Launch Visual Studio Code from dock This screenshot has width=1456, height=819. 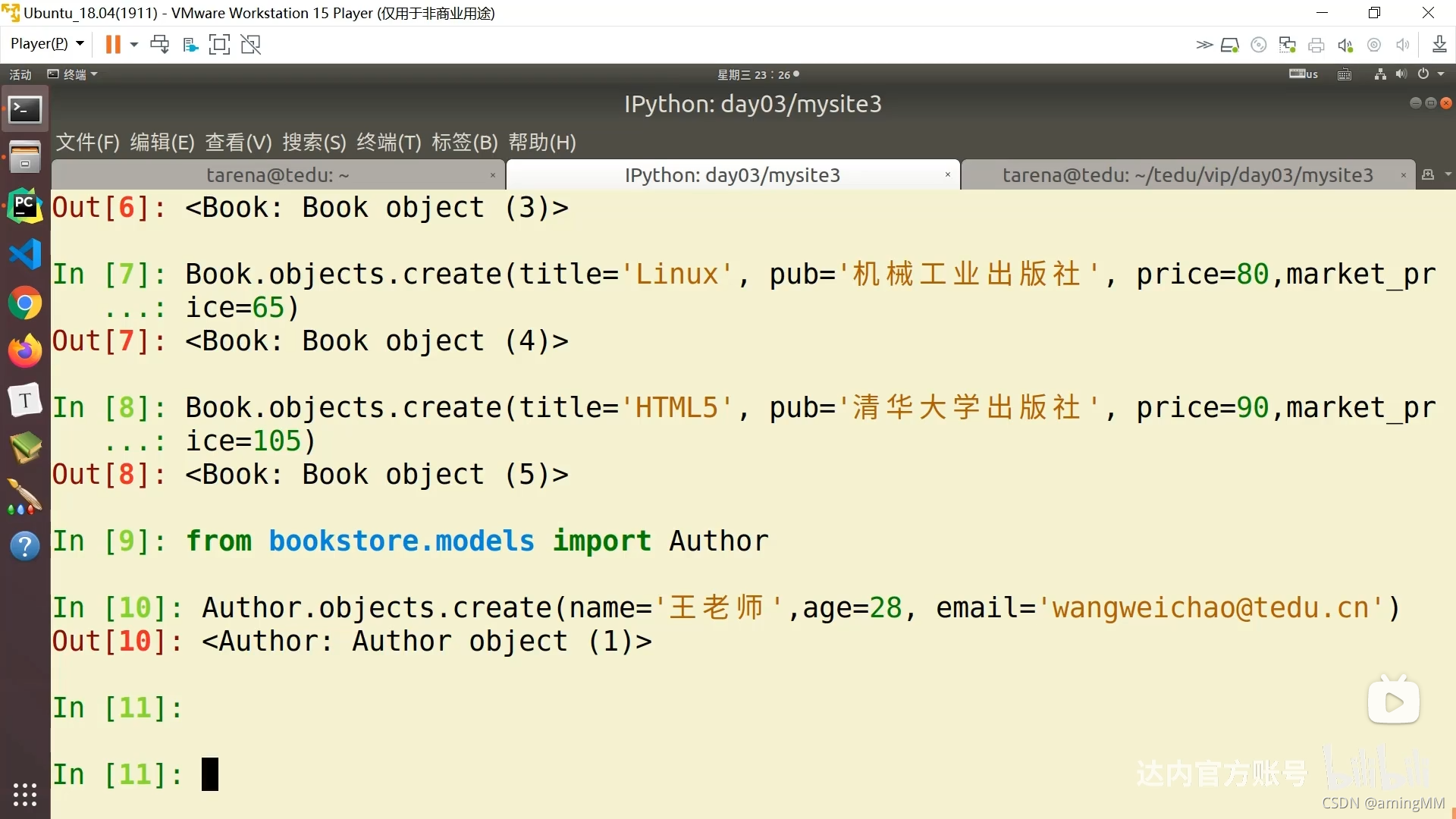pos(25,254)
